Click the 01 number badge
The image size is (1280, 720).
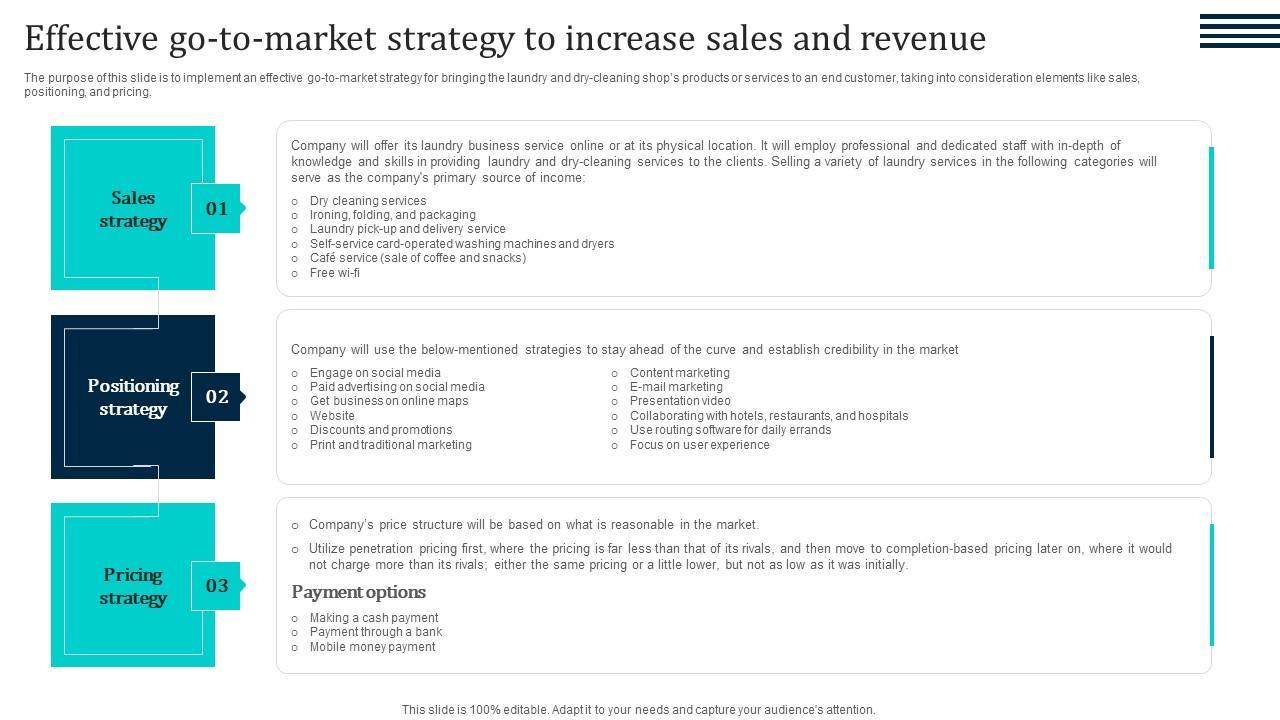pyautogui.click(x=216, y=208)
